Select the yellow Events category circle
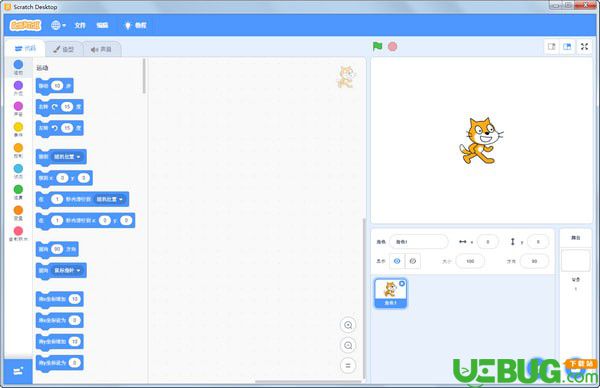 click(18, 127)
